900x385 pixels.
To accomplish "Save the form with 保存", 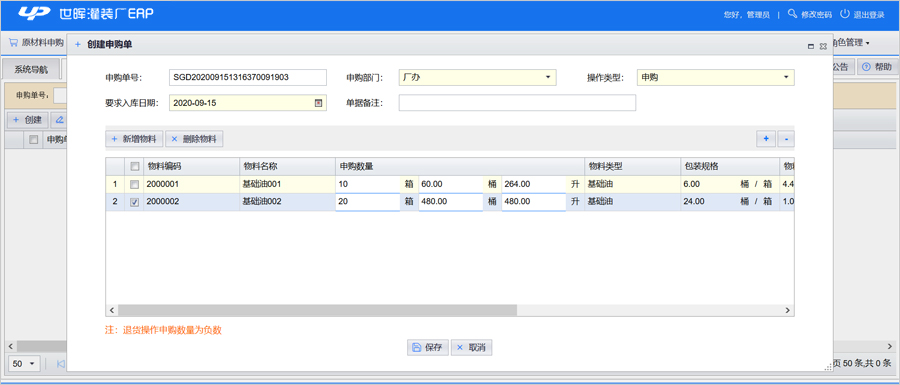I will pyautogui.click(x=428, y=347).
